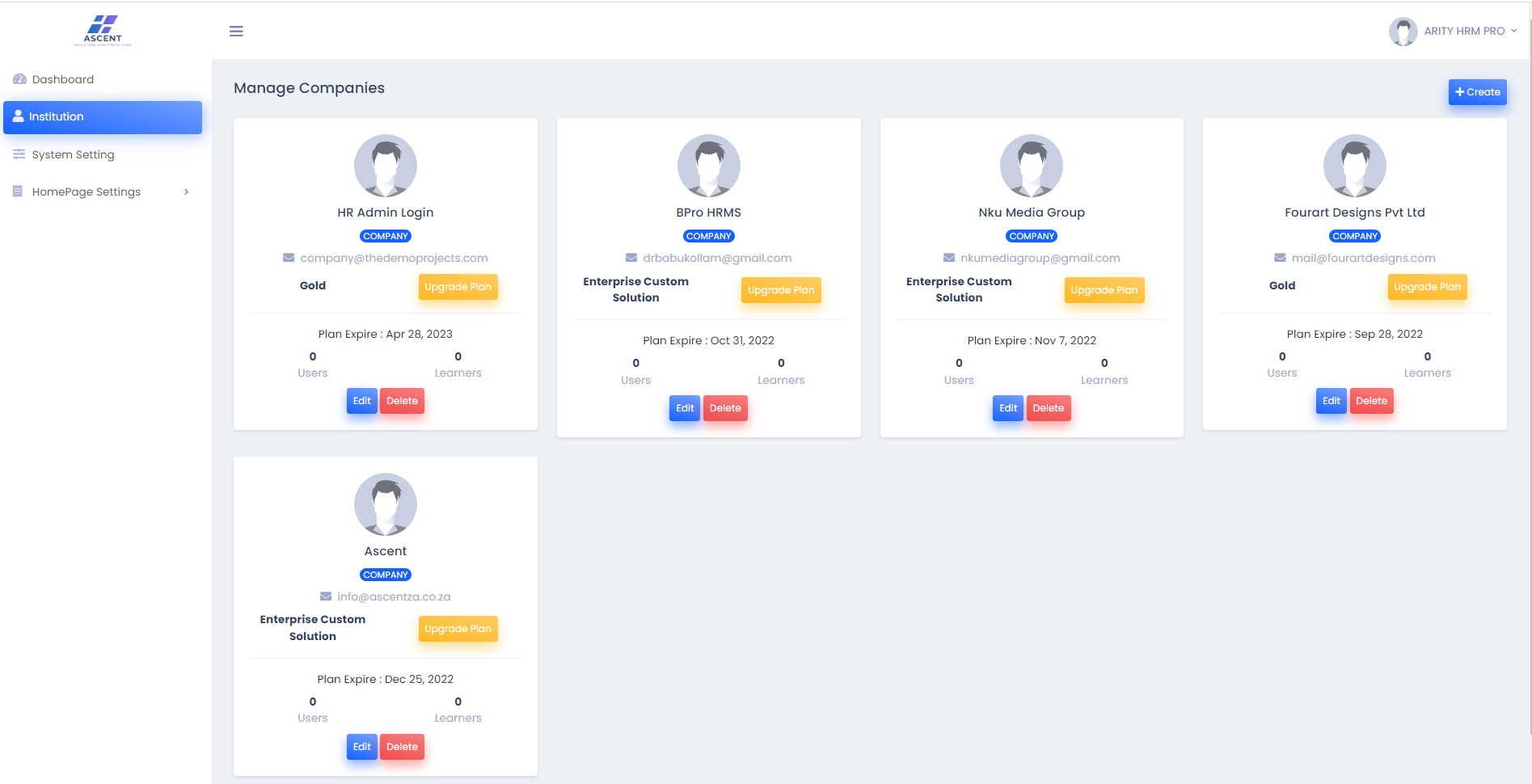Click envelope icon beside info@ascentza.co.za
This screenshot has width=1532, height=784.
pos(326,596)
